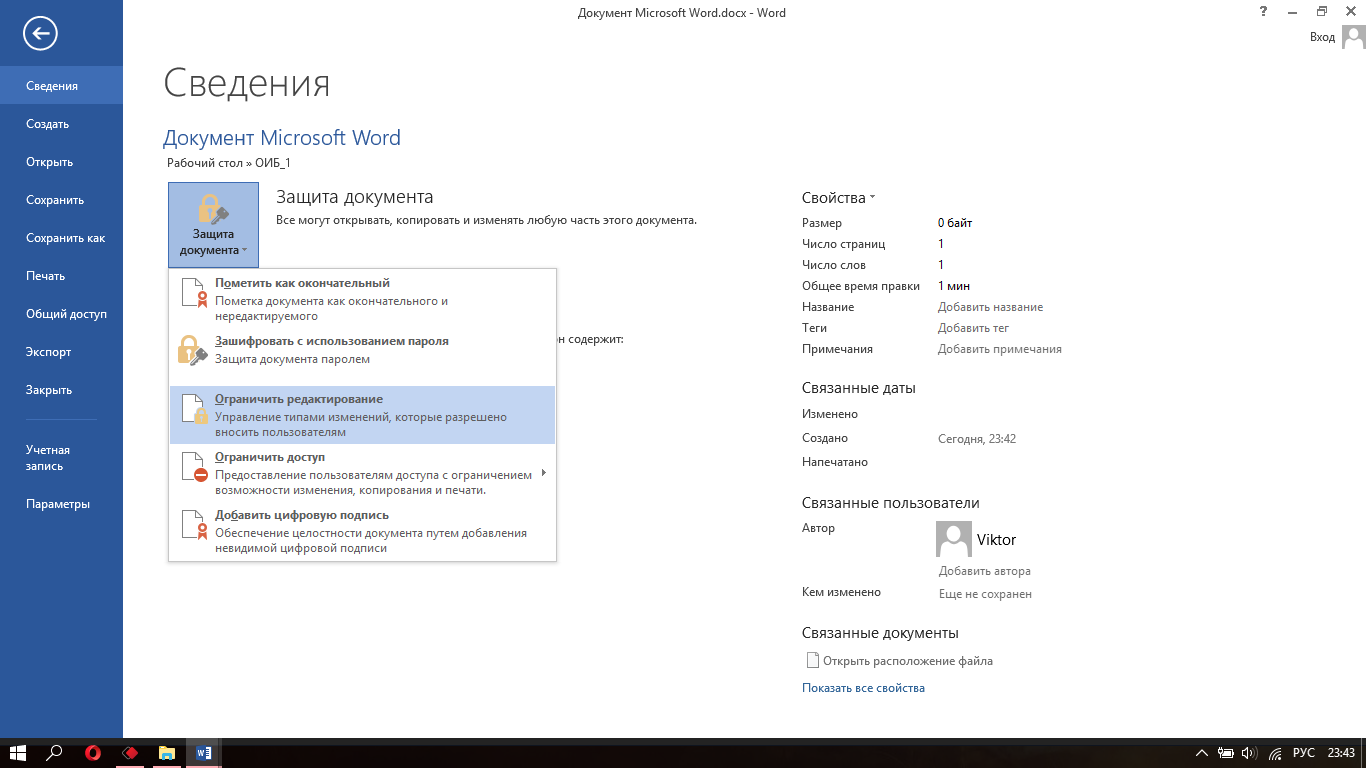Click the Ограничить редактирование lock page icon
Viewport: 1366px width, 768px height.
(193, 408)
